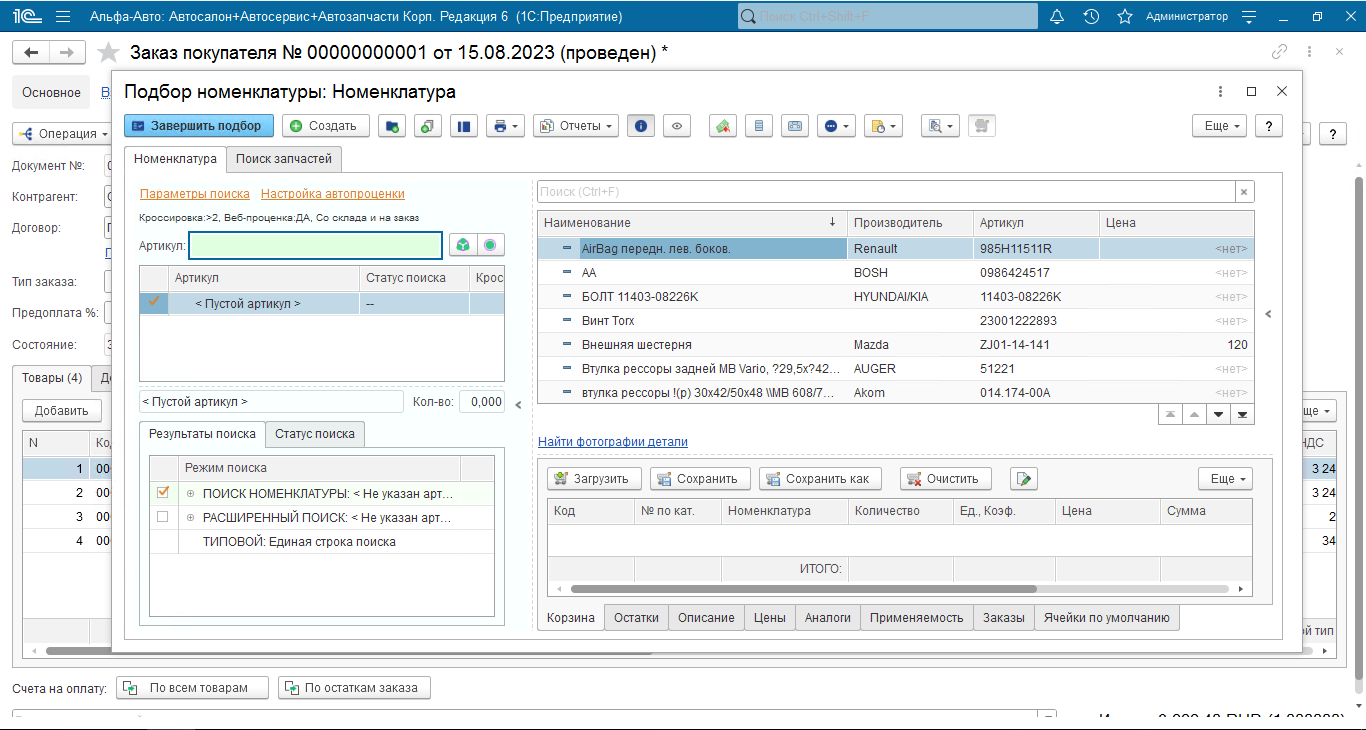The image size is (1366, 730).
Task: Click the link icon in the order header
Action: [x=1279, y=52]
